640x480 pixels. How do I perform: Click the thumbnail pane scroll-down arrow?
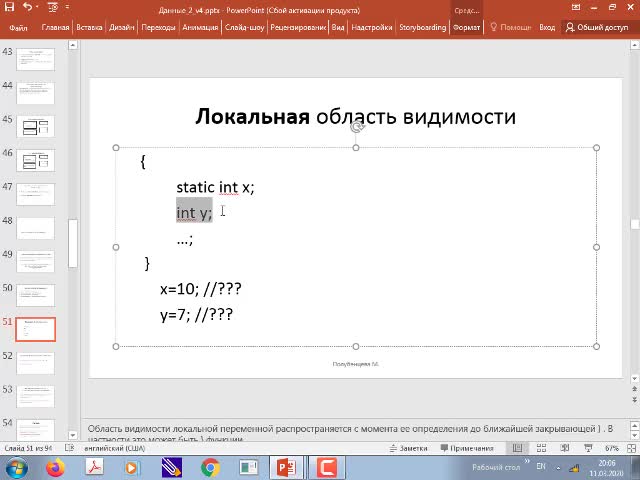point(73,435)
